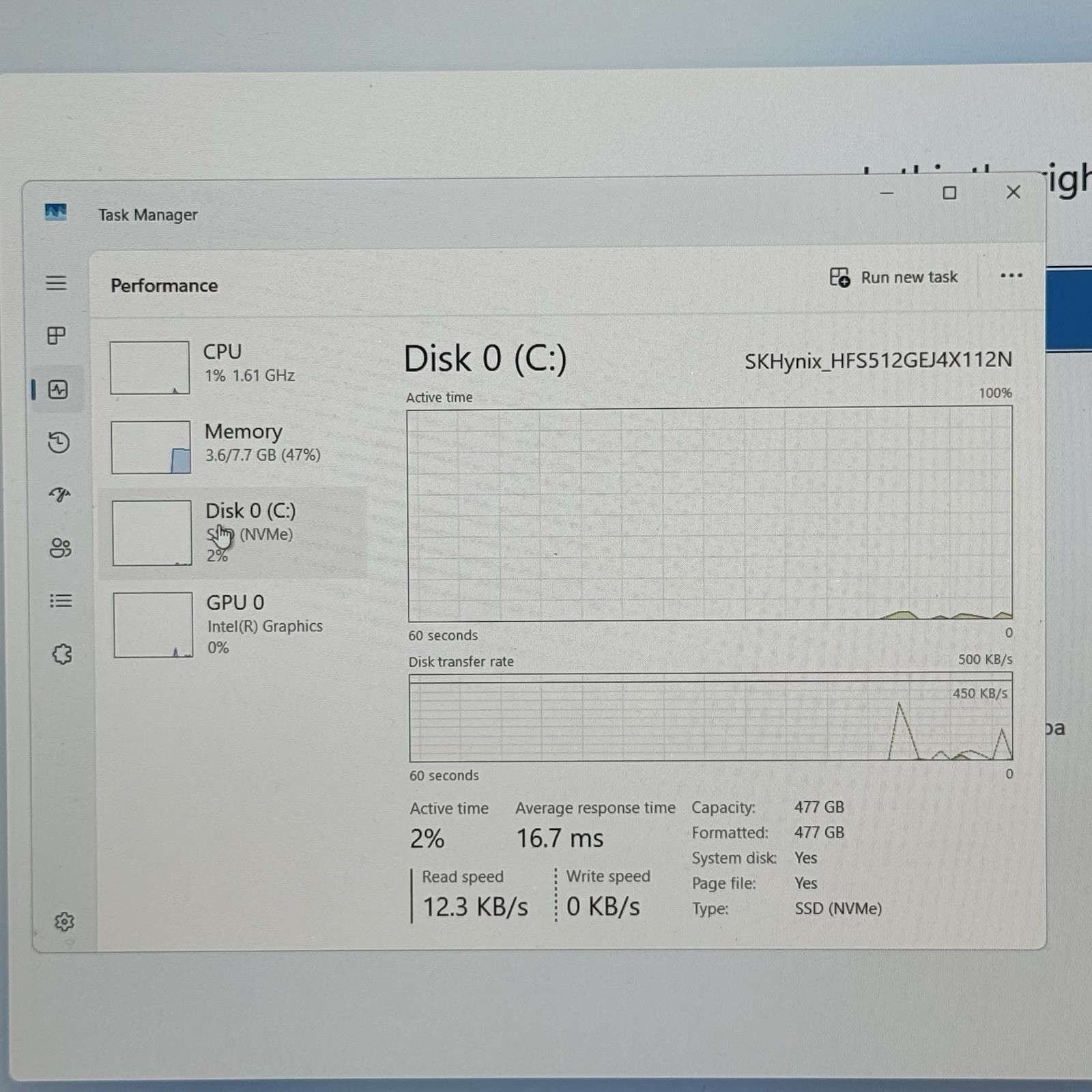Open the App history page icon
The height and width of the screenshot is (1092, 1092).
pos(59,442)
